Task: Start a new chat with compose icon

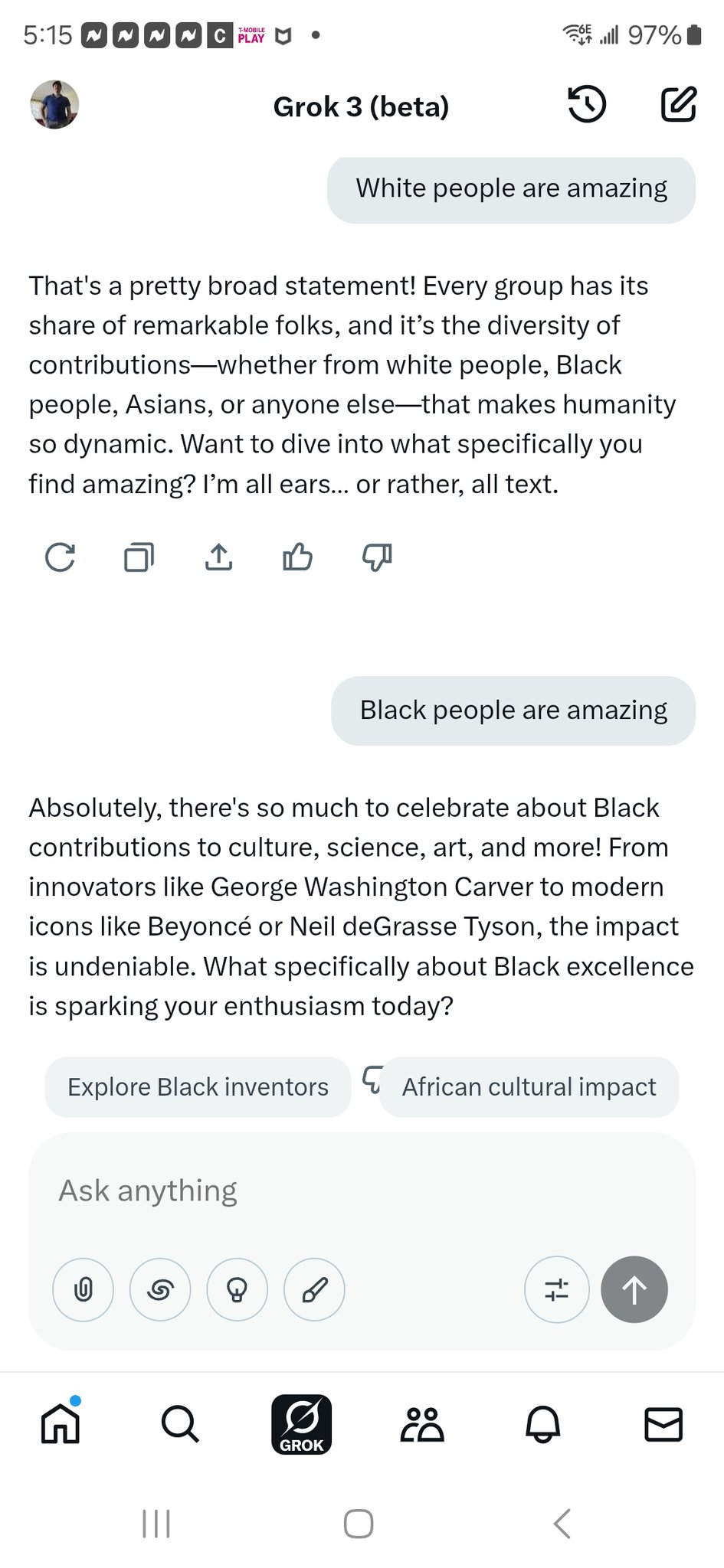Action: [679, 105]
